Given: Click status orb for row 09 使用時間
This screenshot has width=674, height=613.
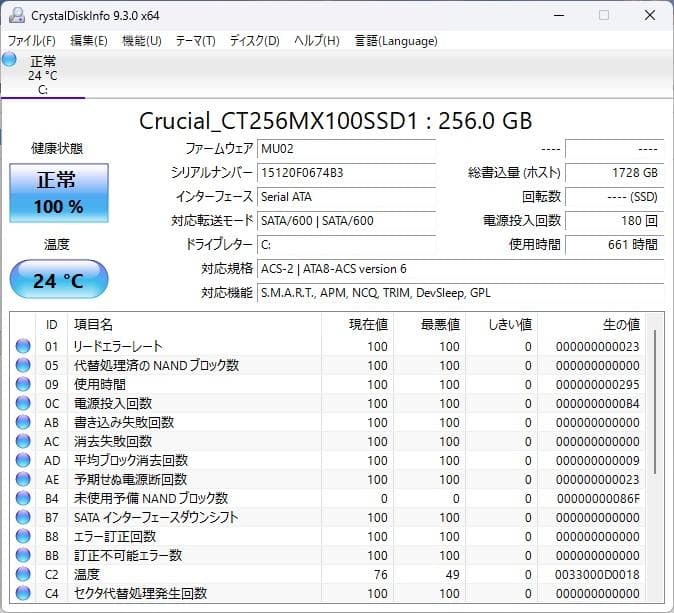Looking at the screenshot, I should pos(23,384).
